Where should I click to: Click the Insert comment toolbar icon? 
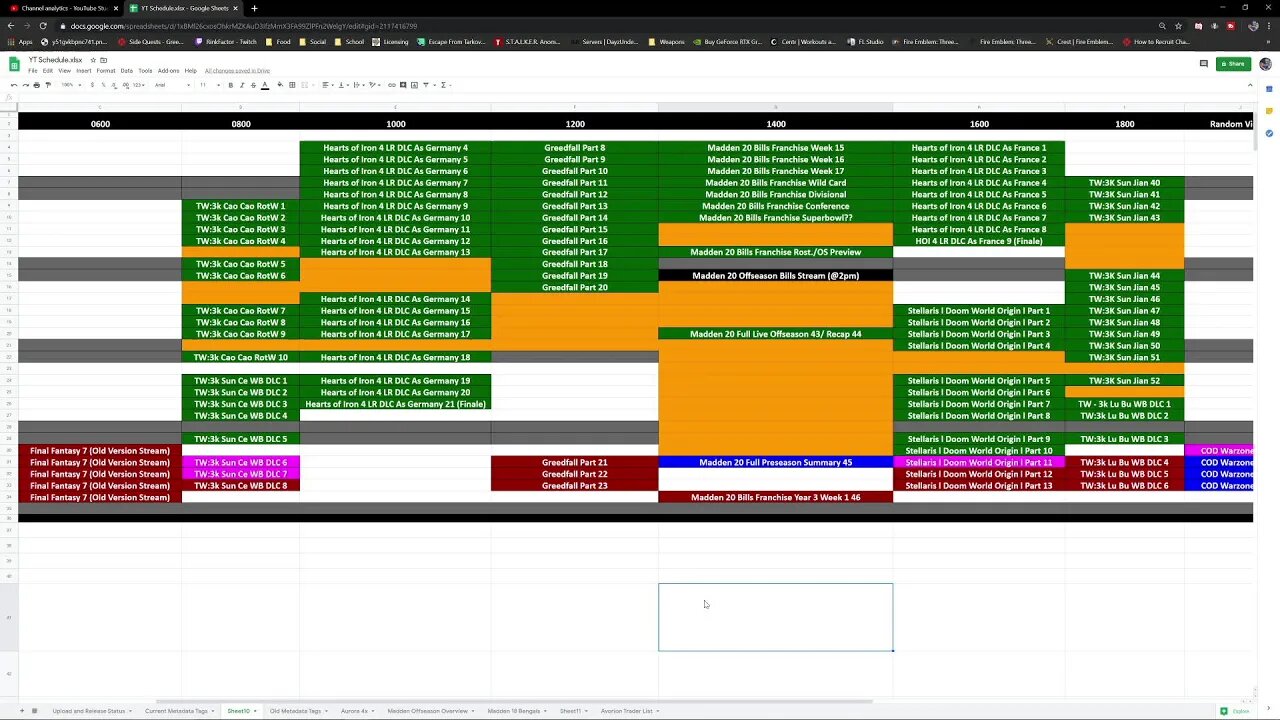pyautogui.click(x=402, y=85)
